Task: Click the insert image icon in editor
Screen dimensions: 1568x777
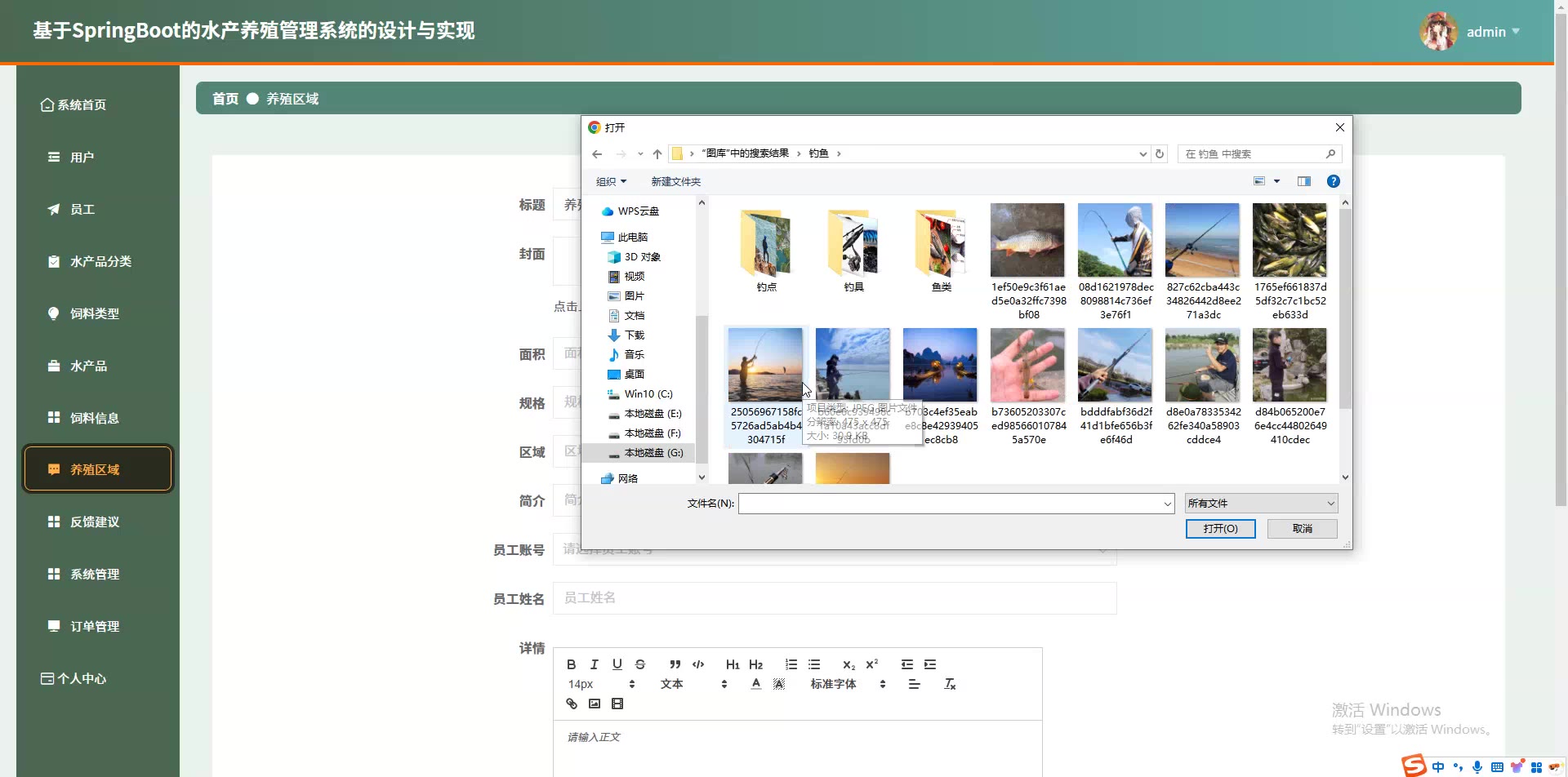Action: [595, 704]
